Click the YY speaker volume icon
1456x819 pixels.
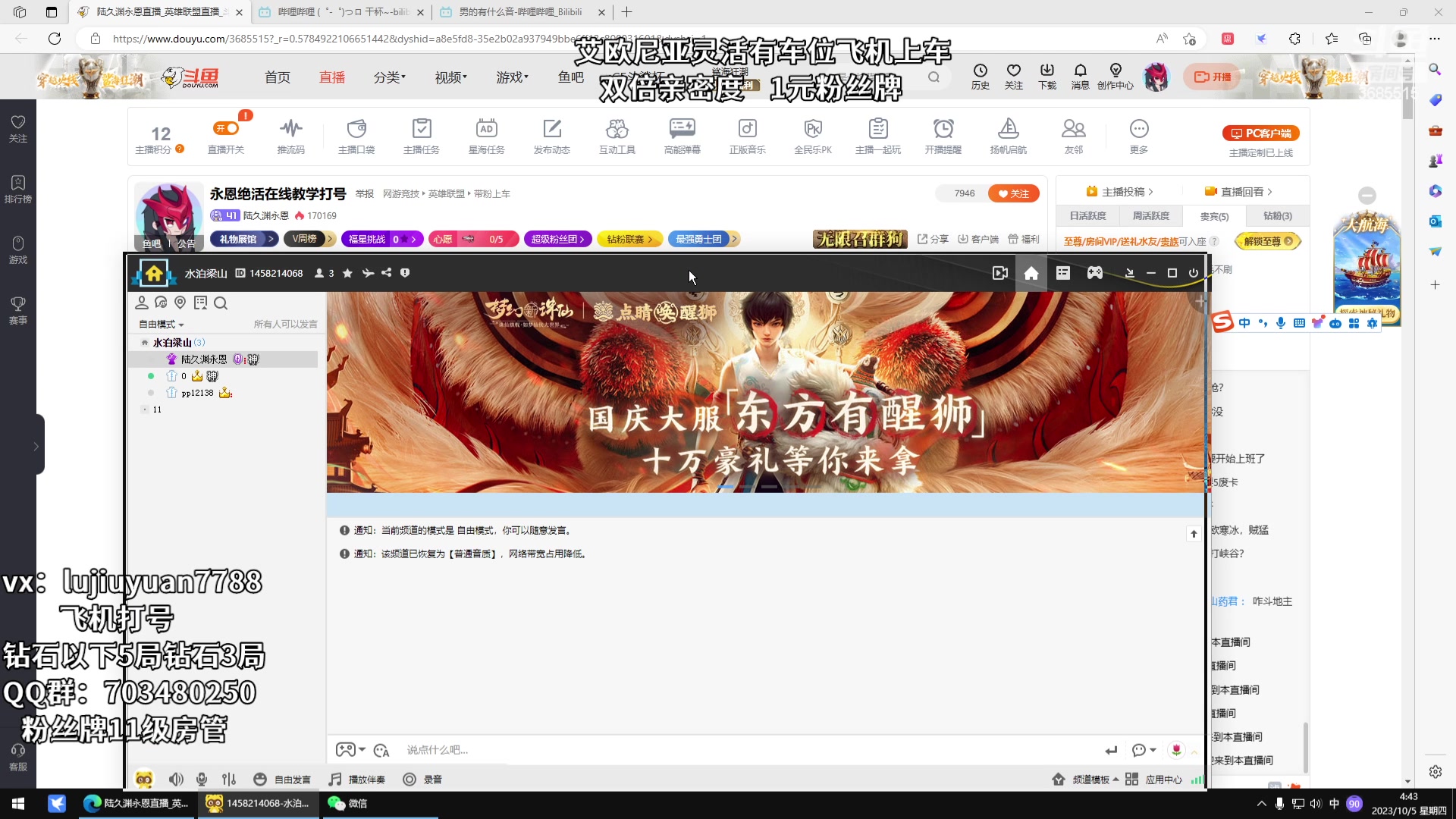[176, 780]
